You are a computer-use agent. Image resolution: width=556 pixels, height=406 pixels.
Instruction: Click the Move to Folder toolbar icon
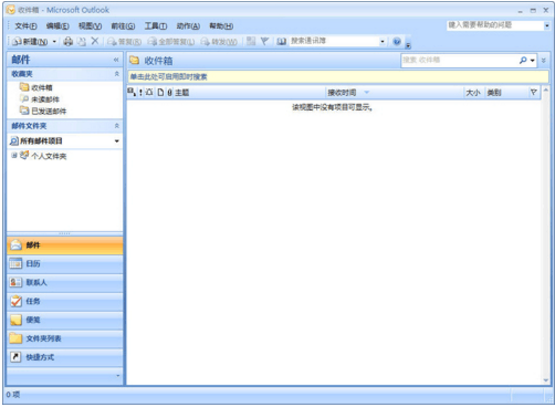click(x=82, y=41)
